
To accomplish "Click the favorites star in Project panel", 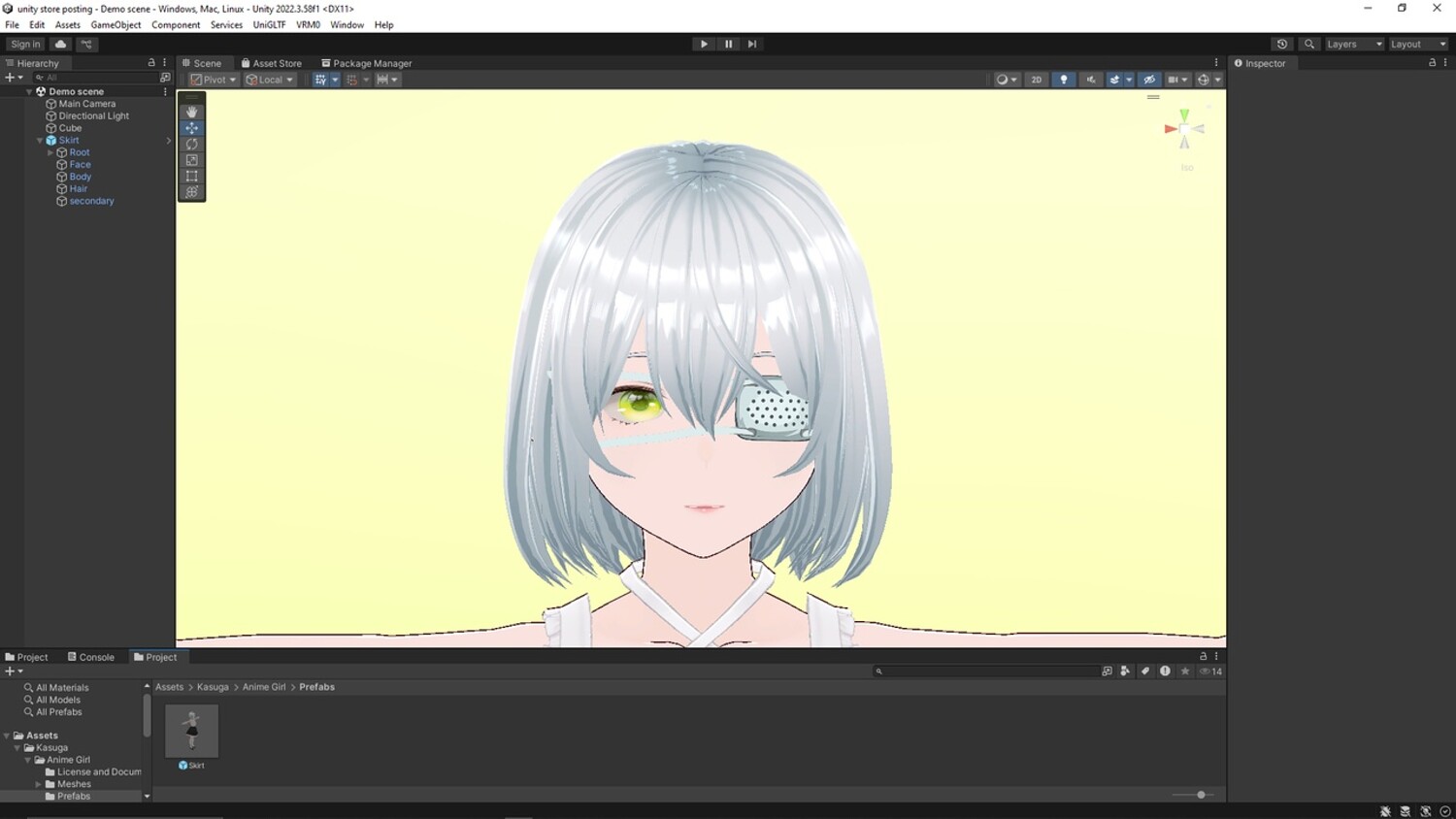I will tap(1185, 671).
